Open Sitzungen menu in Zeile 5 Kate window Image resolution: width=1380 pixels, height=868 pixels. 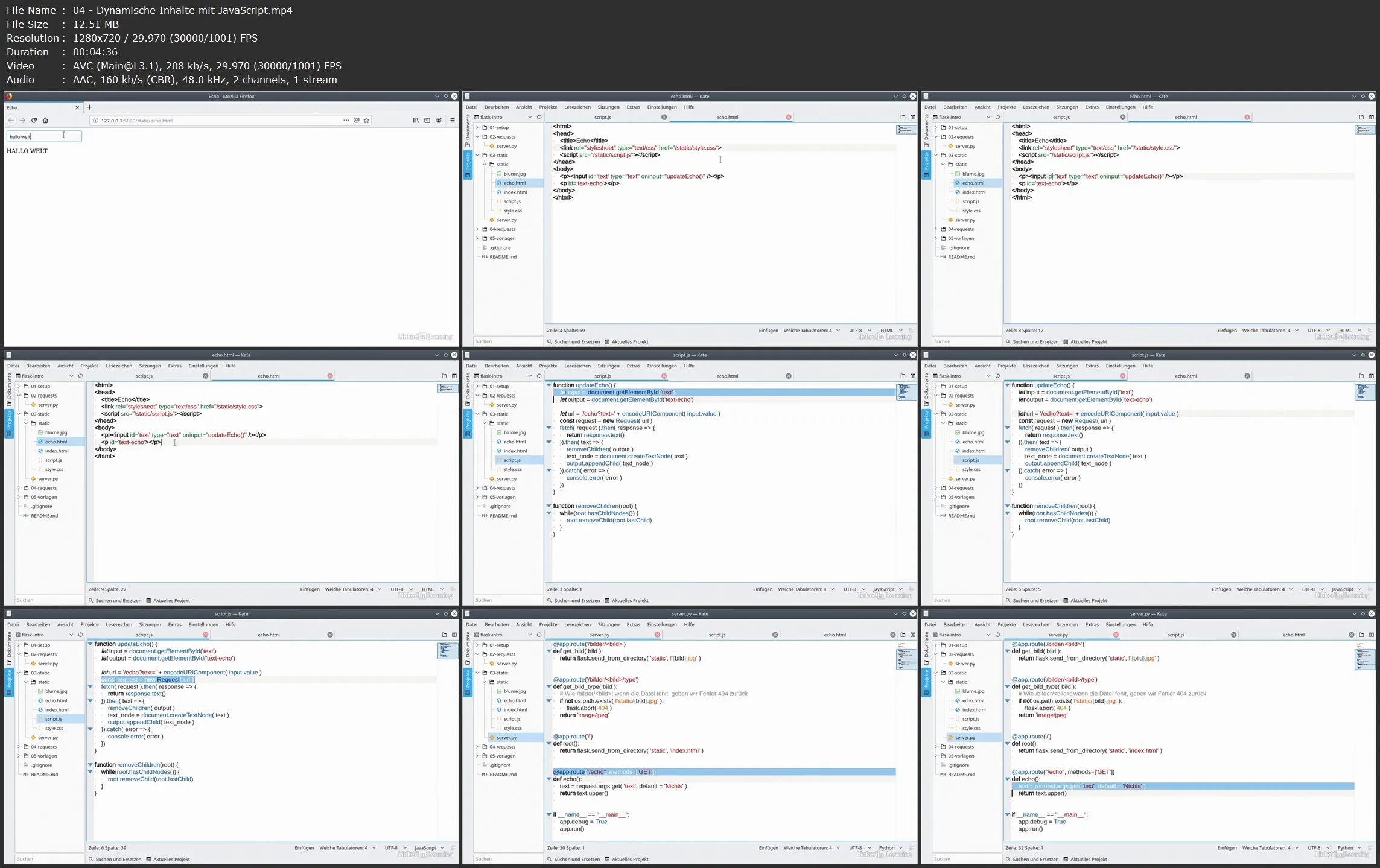(1067, 366)
